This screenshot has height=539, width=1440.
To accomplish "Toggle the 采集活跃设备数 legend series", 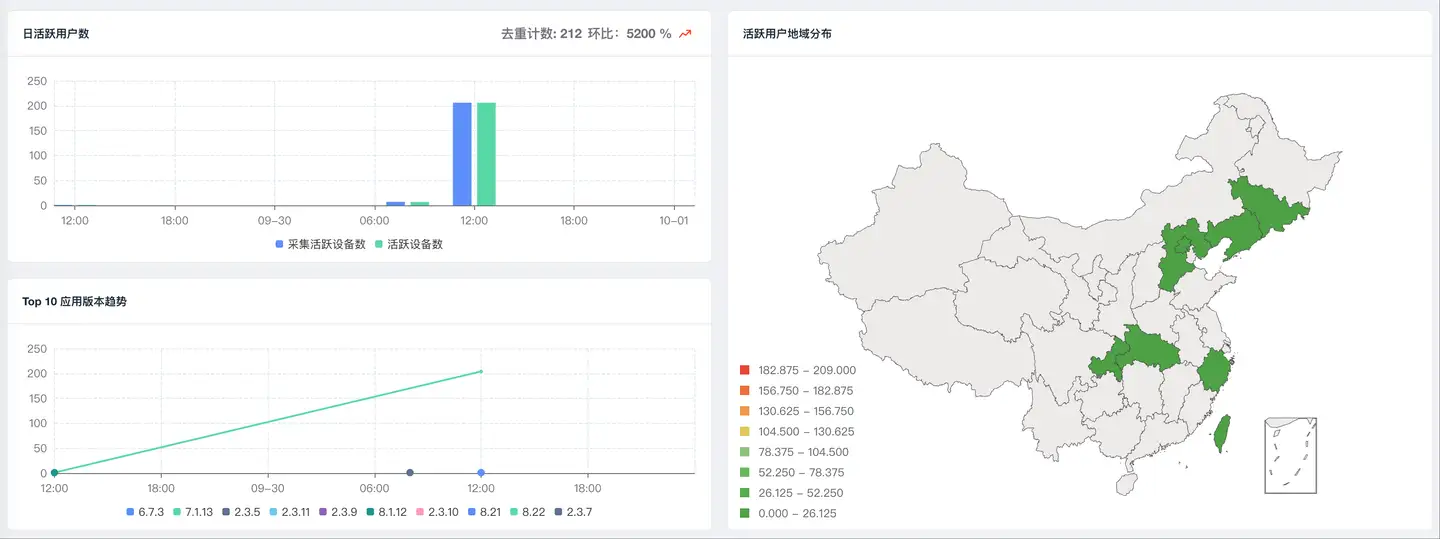I will click(x=320, y=244).
